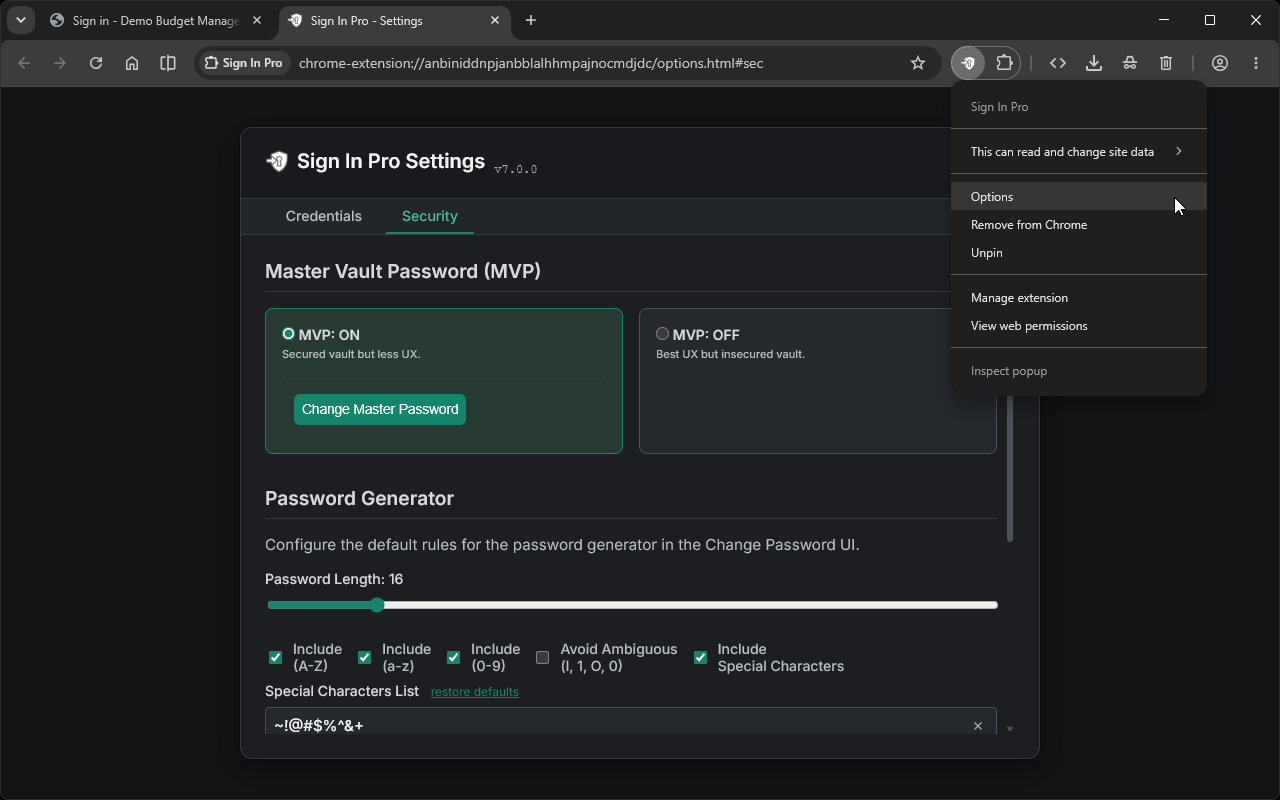Click Unpin in the extension menu
This screenshot has width=1280, height=800.
[1079, 253]
